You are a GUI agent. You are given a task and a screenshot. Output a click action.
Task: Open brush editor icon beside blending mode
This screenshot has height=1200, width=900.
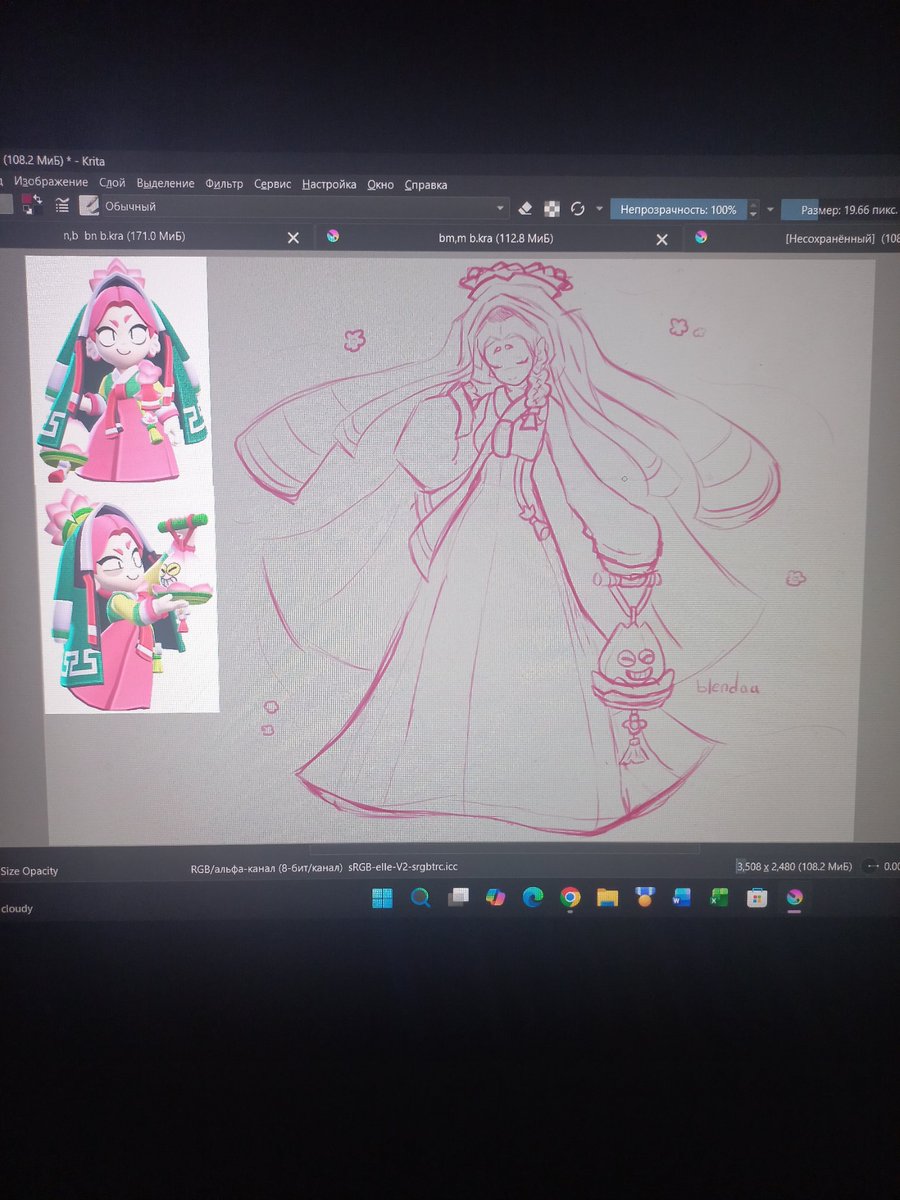pyautogui.click(x=89, y=206)
